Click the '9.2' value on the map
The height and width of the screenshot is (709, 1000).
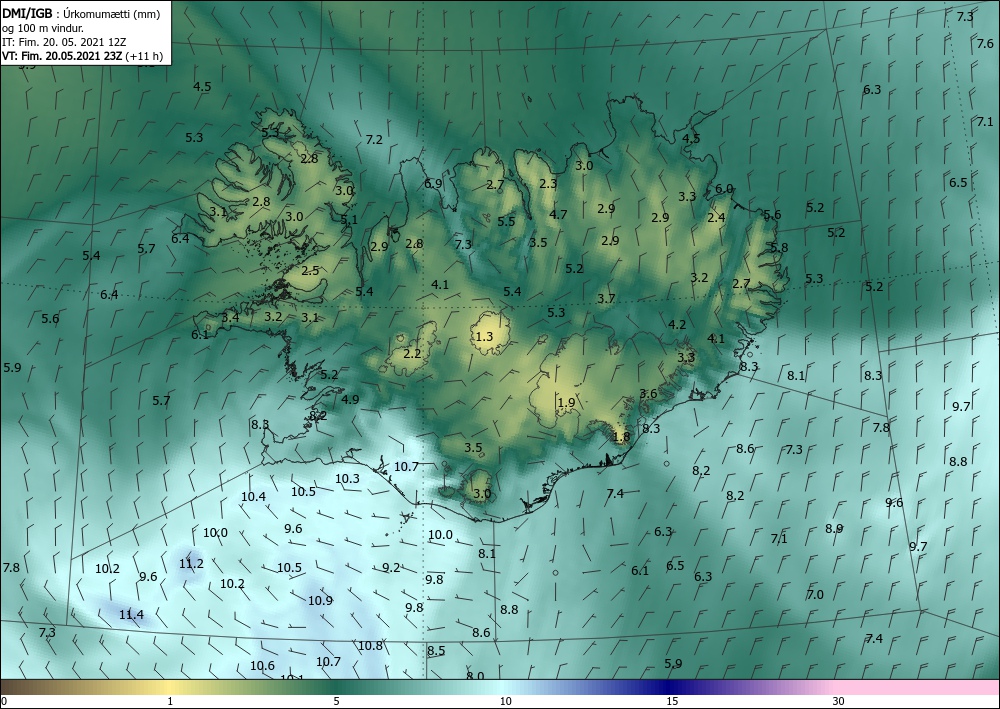coord(391,567)
